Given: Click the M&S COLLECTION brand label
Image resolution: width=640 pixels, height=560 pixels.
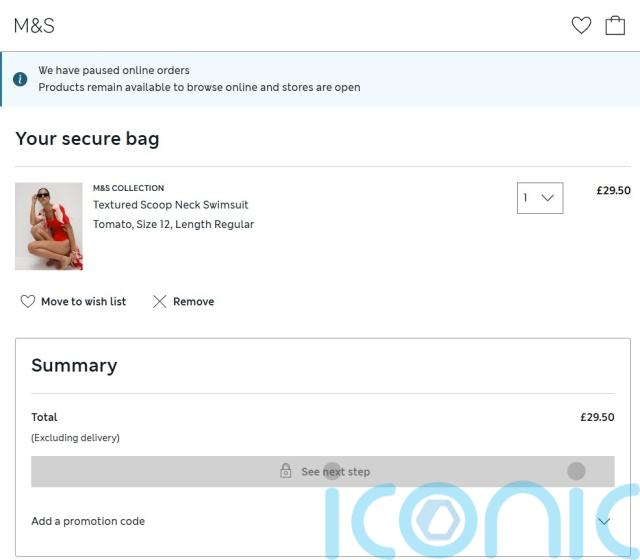Looking at the screenshot, I should tap(129, 188).
